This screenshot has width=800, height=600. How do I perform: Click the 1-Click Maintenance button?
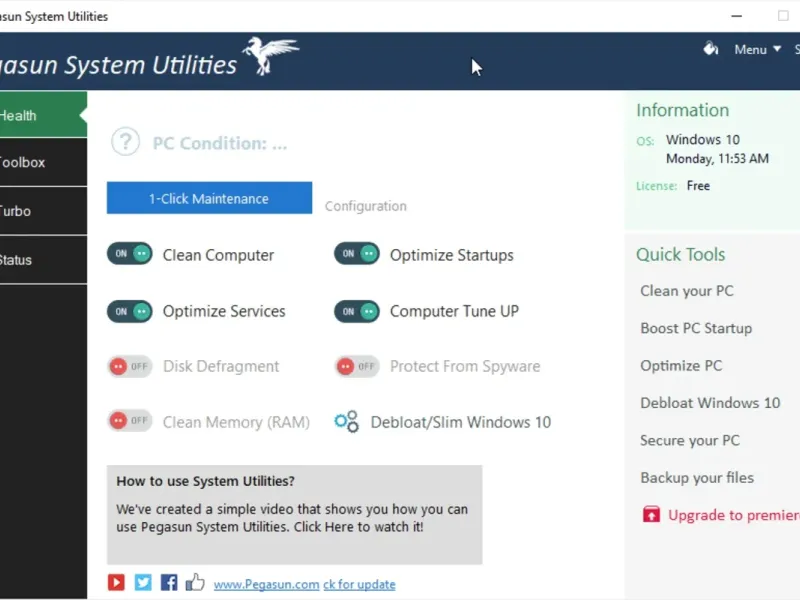click(x=209, y=198)
